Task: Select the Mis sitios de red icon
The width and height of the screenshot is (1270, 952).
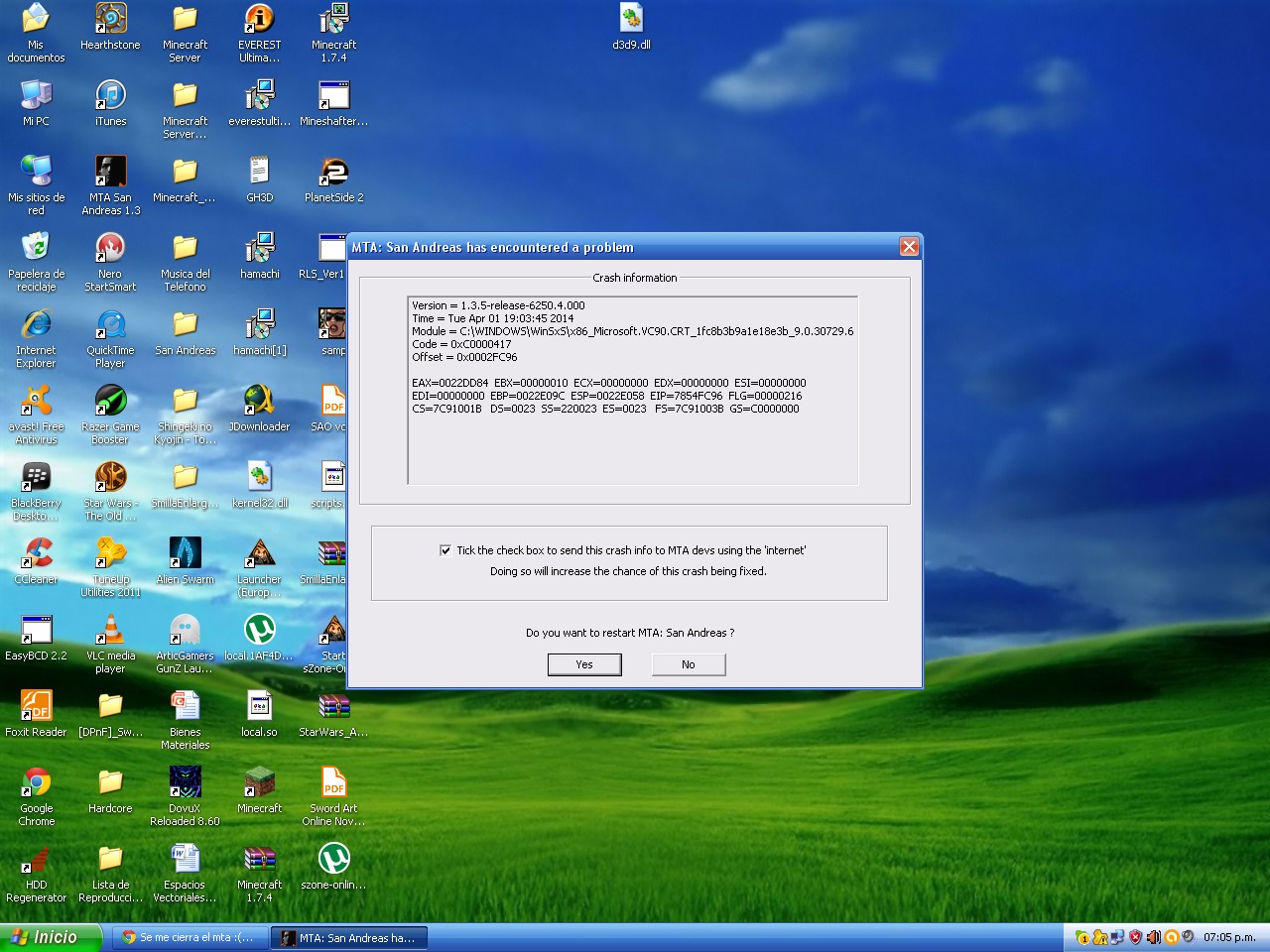Action: click(36, 185)
